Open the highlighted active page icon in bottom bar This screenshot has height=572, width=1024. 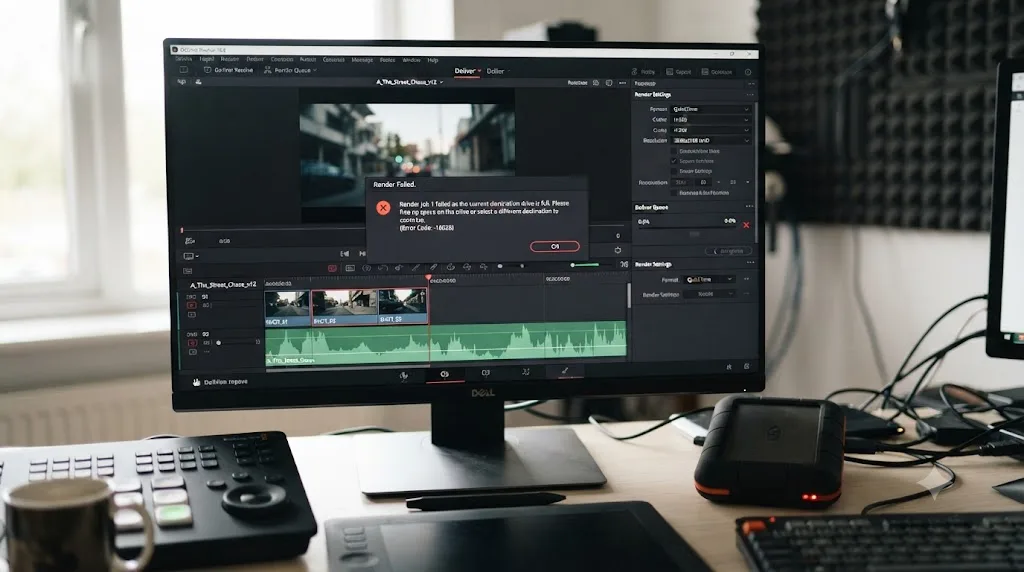[x=445, y=374]
